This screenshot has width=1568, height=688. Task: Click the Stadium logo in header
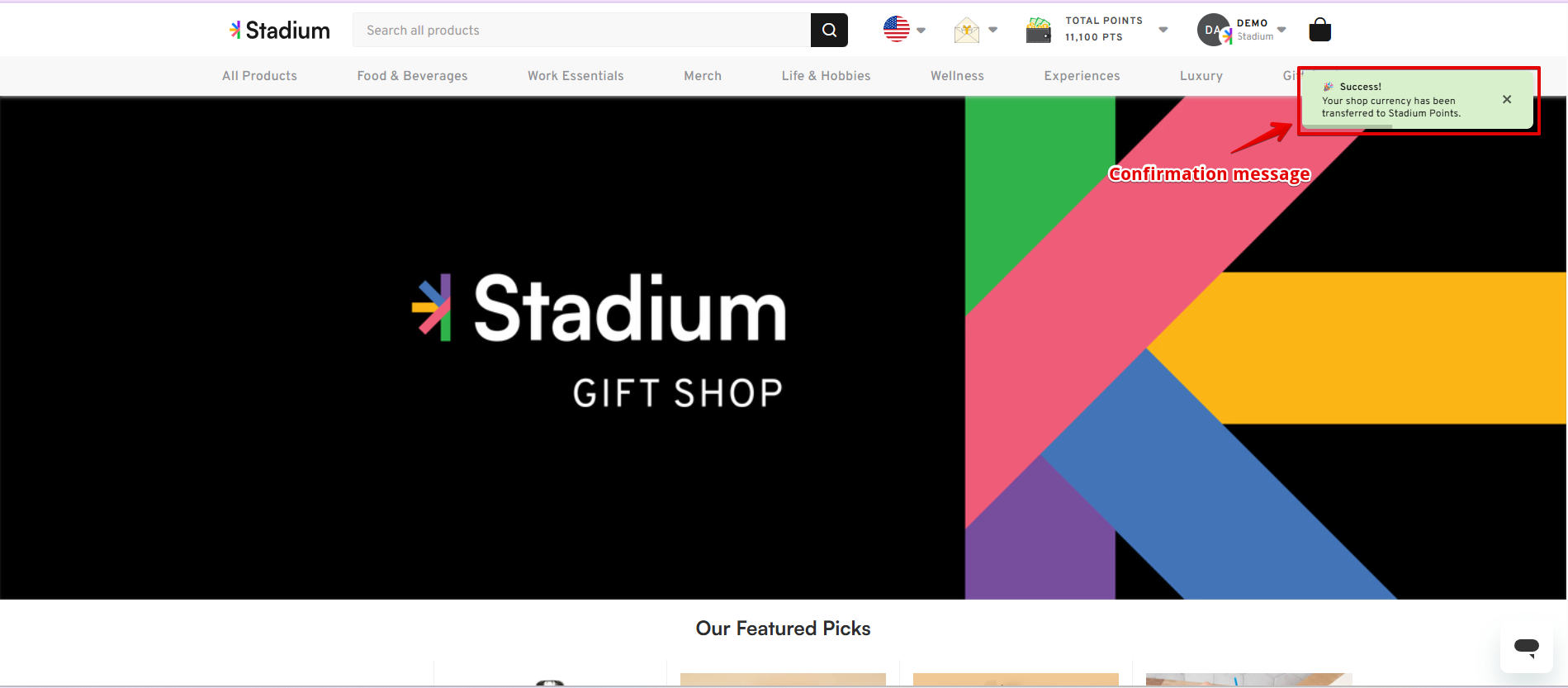280,31
